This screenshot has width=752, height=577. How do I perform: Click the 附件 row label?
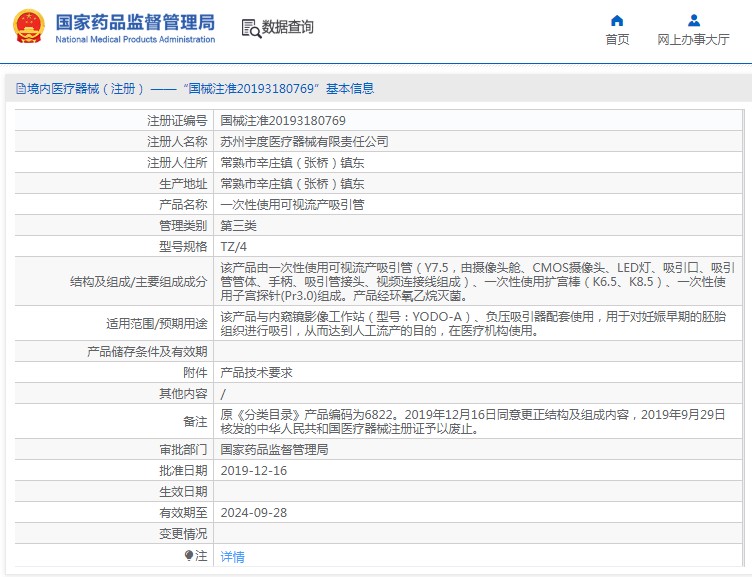point(195,373)
